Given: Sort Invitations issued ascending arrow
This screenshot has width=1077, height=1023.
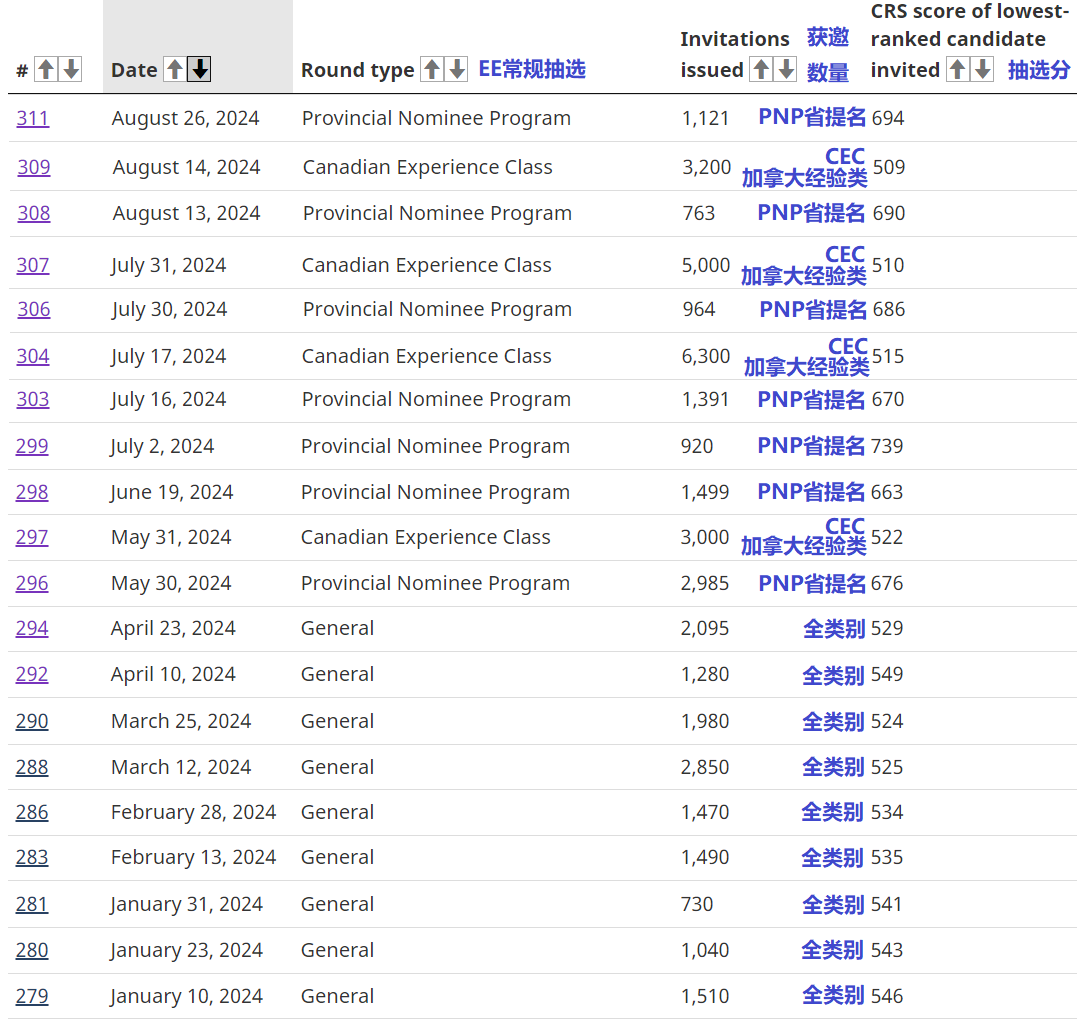Looking at the screenshot, I should point(761,69).
